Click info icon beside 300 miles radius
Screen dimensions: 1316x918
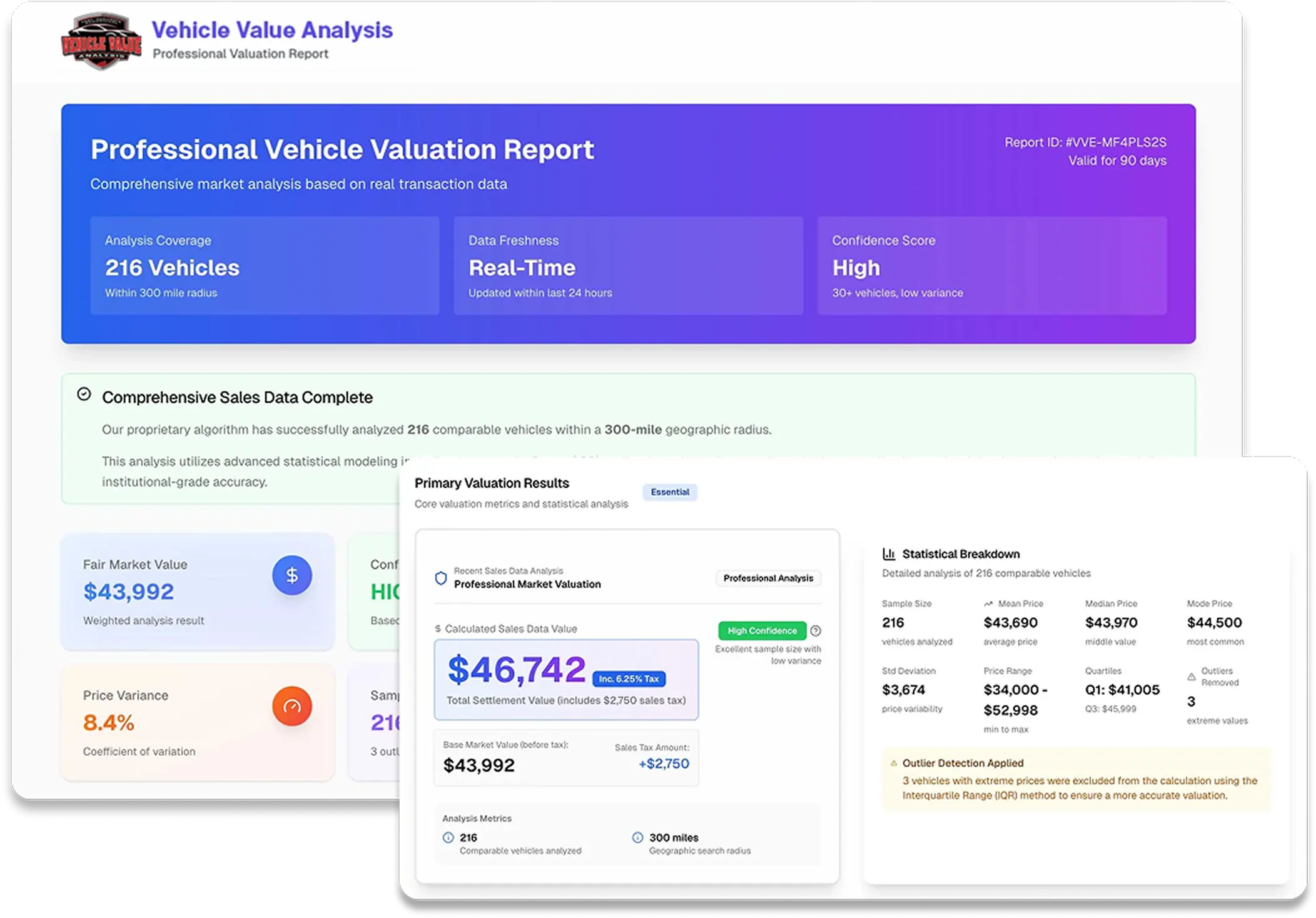point(637,838)
